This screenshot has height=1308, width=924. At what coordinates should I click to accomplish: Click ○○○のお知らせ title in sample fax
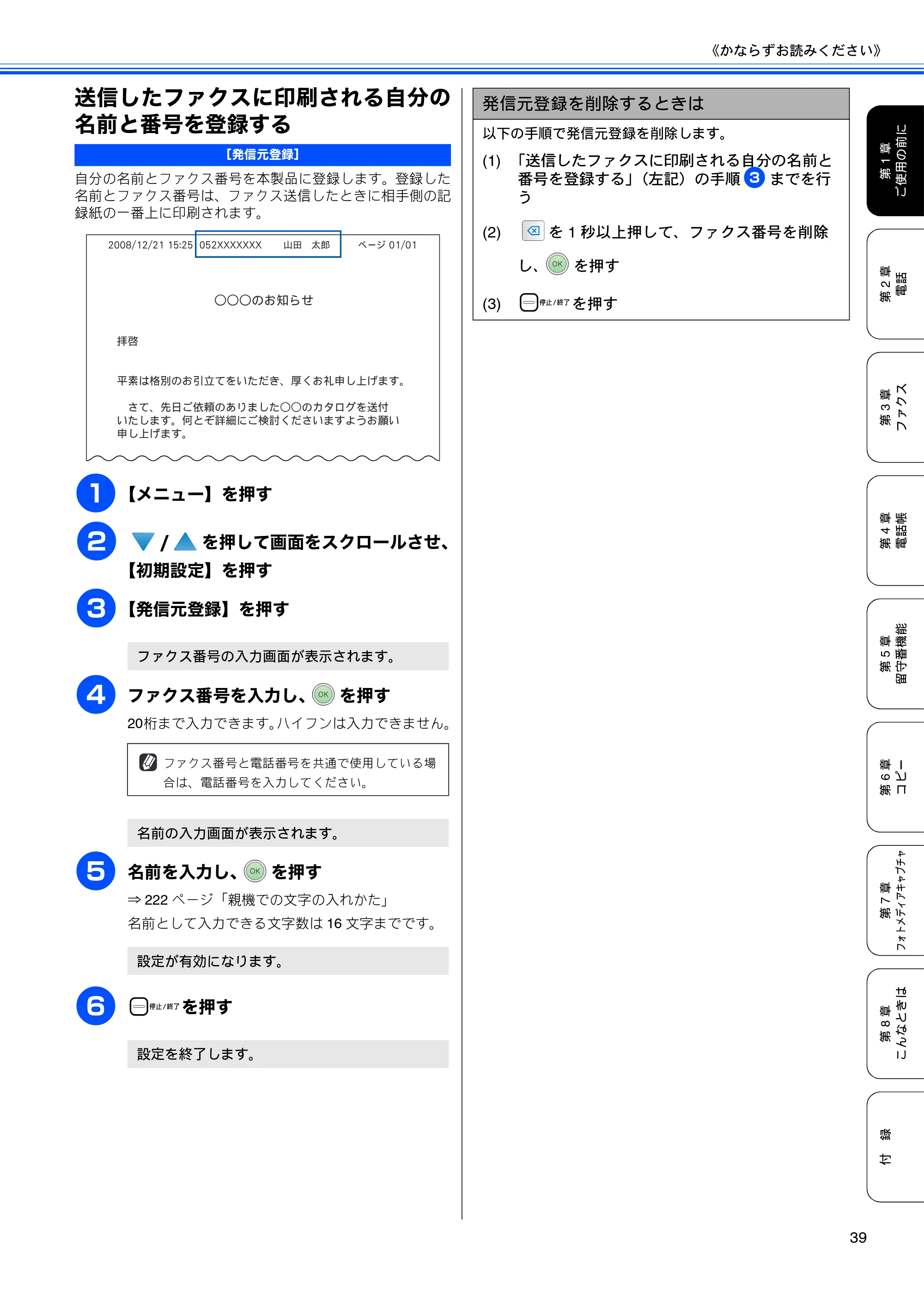pos(264,300)
